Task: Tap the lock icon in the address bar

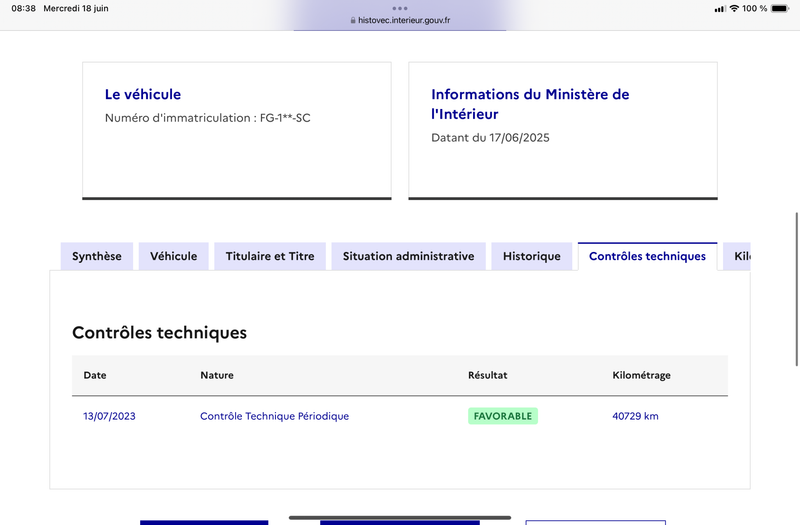Action: click(x=353, y=20)
